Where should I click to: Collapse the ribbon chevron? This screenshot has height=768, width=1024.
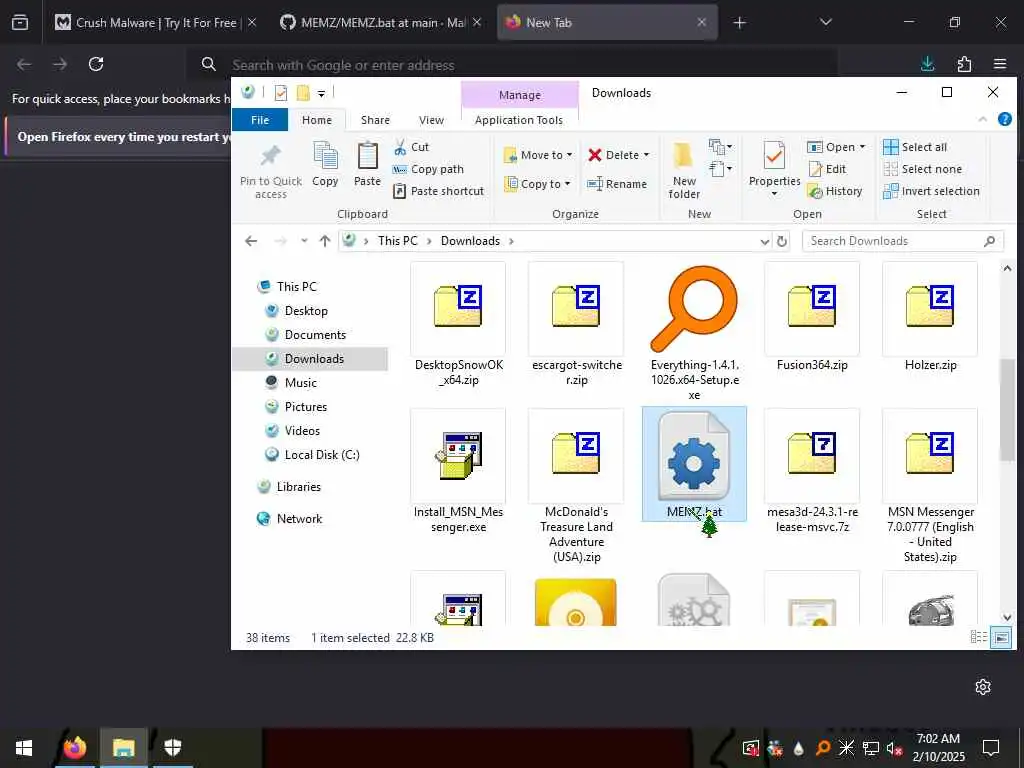click(982, 119)
